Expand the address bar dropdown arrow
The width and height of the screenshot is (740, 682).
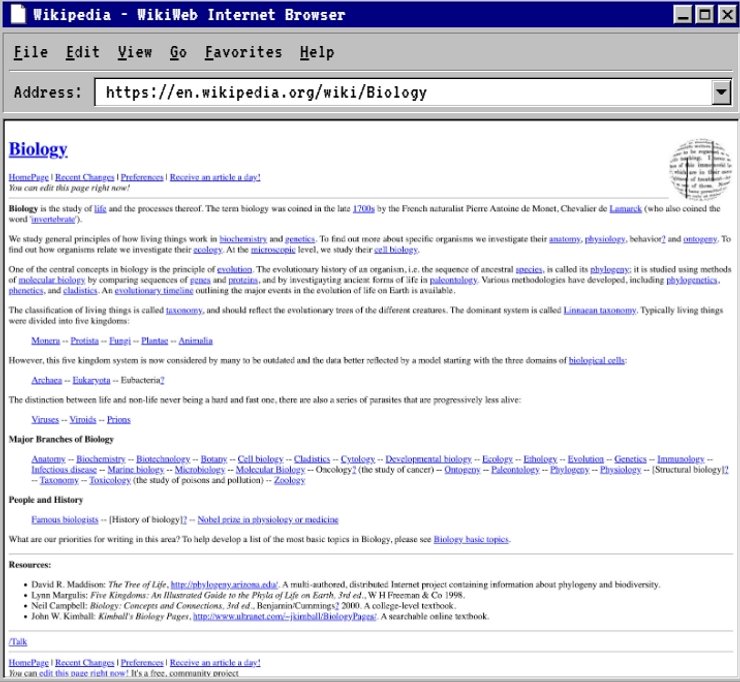click(720, 93)
